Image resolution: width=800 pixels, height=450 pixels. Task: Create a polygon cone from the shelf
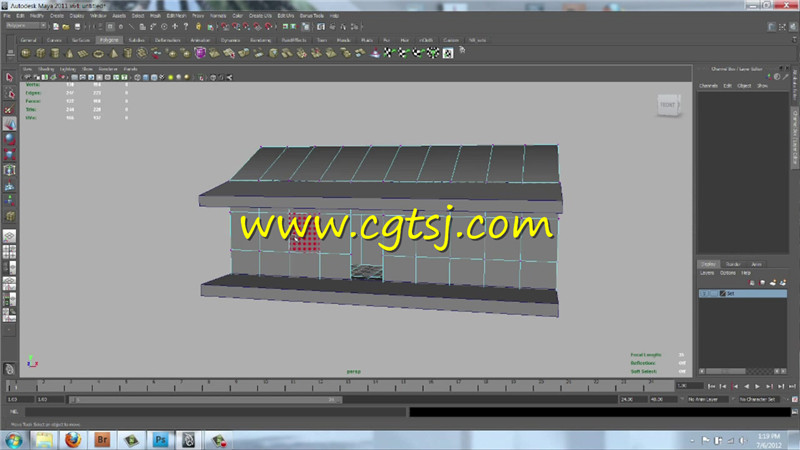(x=69, y=53)
